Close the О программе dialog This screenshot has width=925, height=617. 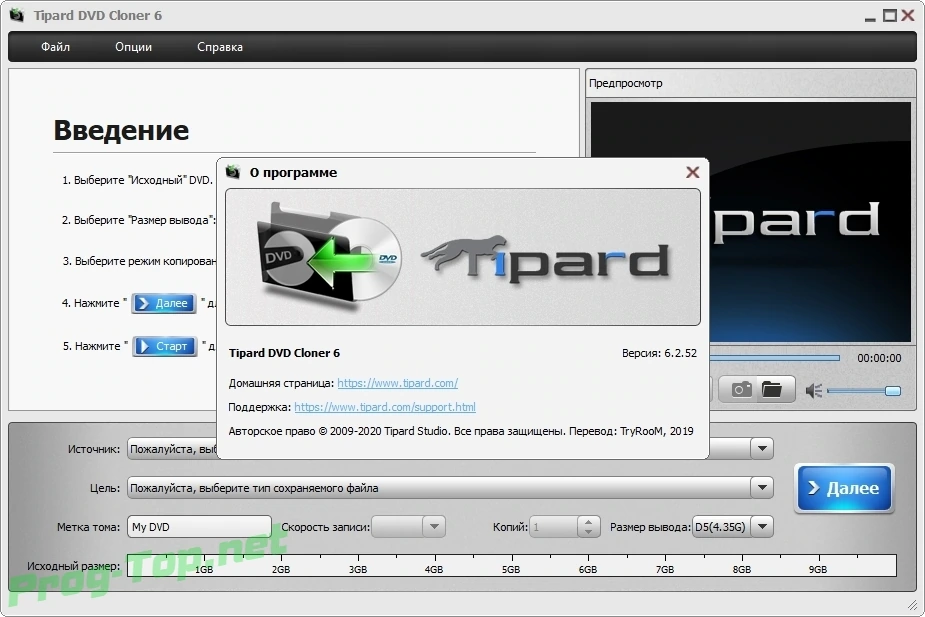point(693,172)
